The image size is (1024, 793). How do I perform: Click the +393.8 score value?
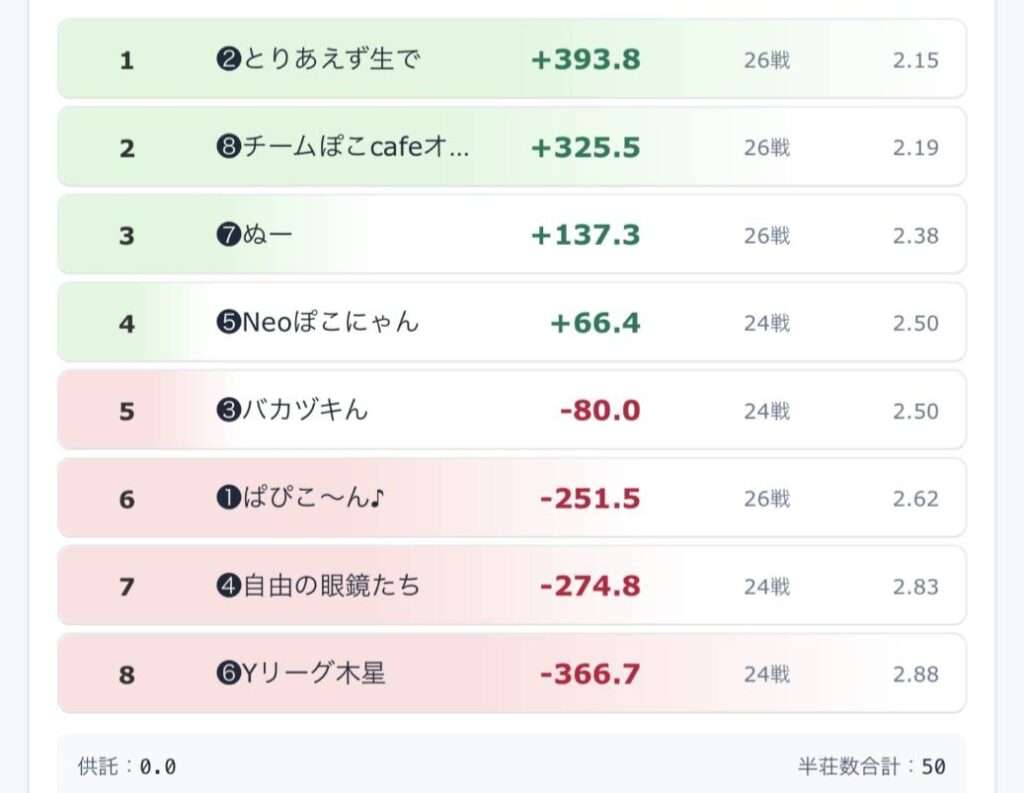point(586,60)
